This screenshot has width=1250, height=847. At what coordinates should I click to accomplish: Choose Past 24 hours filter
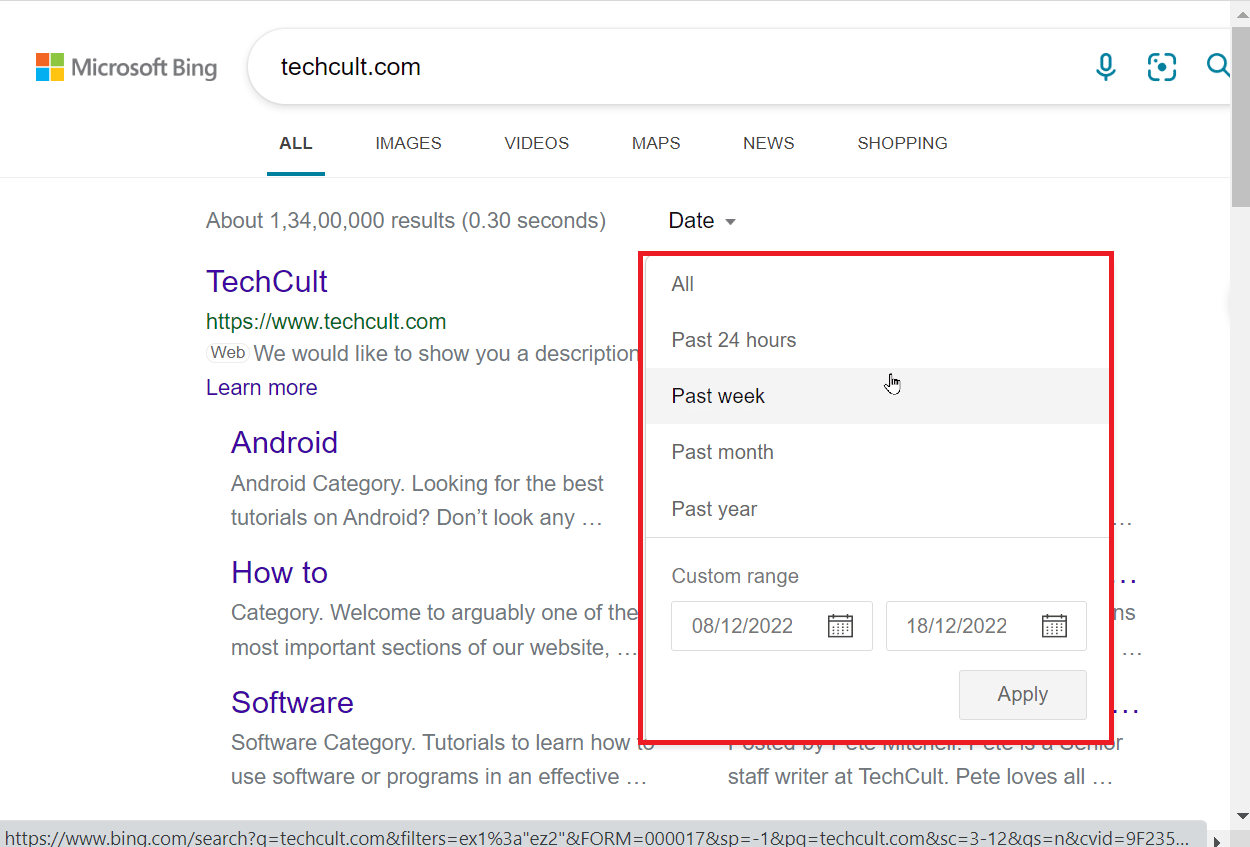pos(876,340)
